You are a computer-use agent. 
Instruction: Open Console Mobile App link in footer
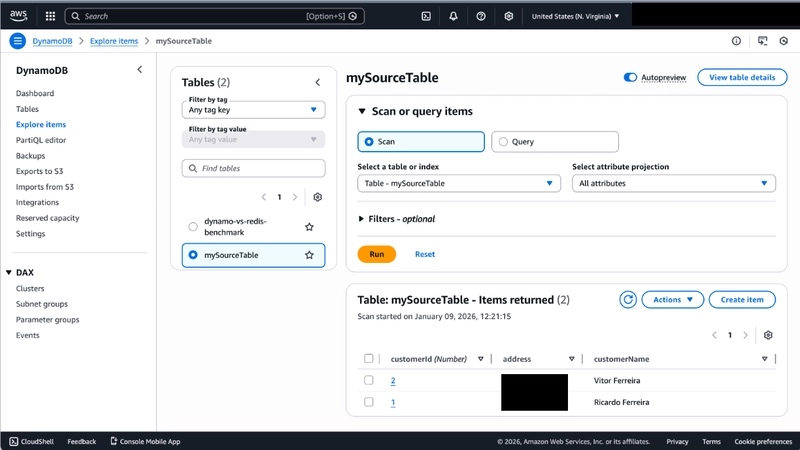145,441
